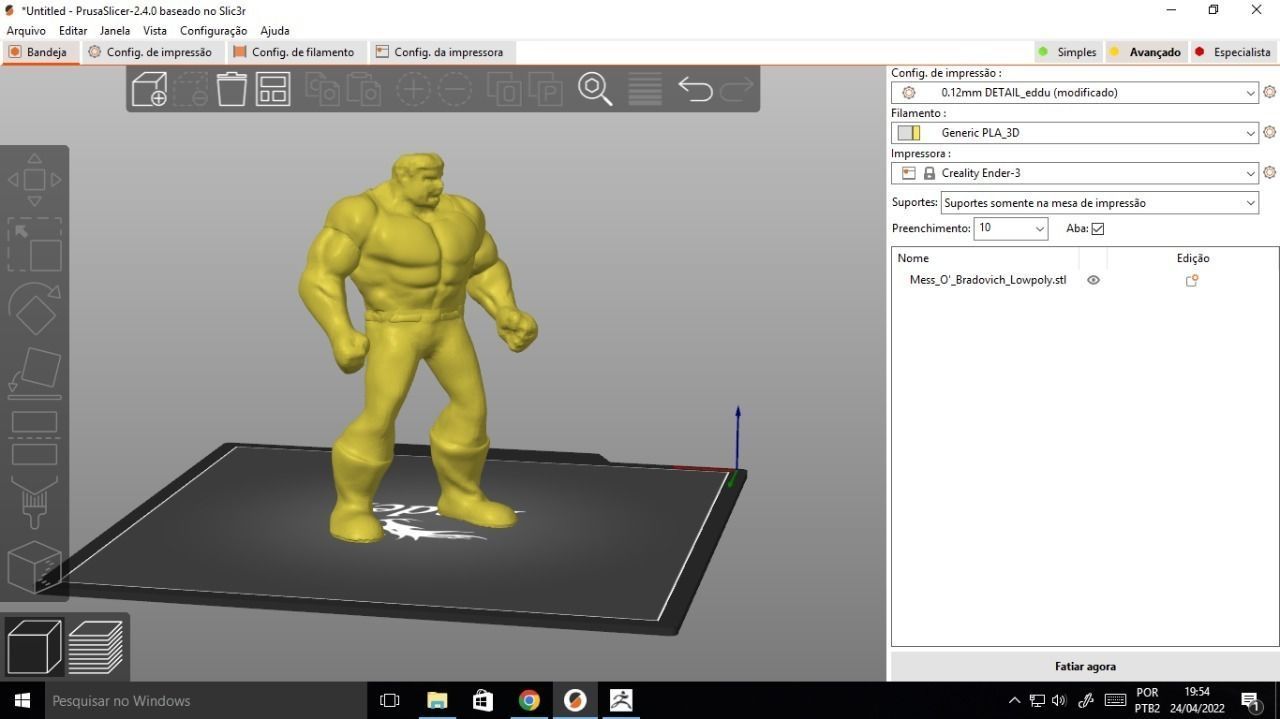Switch to sliced layers preview view
The height and width of the screenshot is (719, 1280).
click(96, 646)
